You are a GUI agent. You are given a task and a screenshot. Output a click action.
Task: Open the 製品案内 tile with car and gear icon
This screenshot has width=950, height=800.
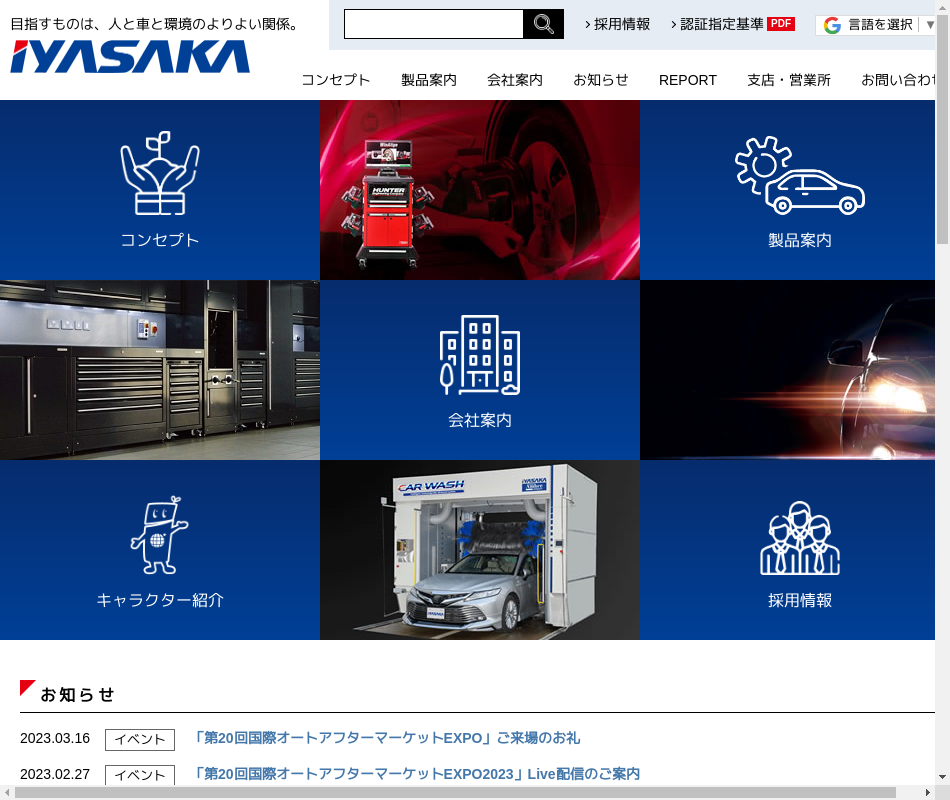click(799, 190)
